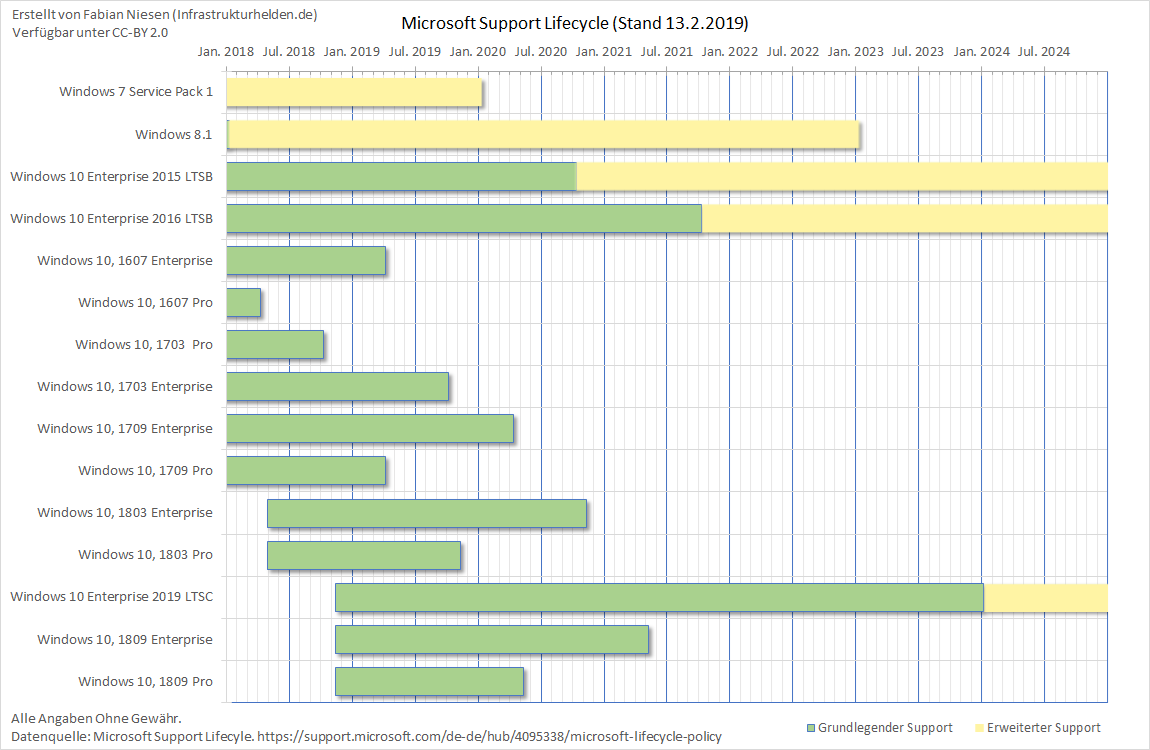Screen dimensions: 1150x750
Task: Click the Verfügbar unter CC-BY 2.0 note
Action: pyautogui.click(x=90, y=33)
